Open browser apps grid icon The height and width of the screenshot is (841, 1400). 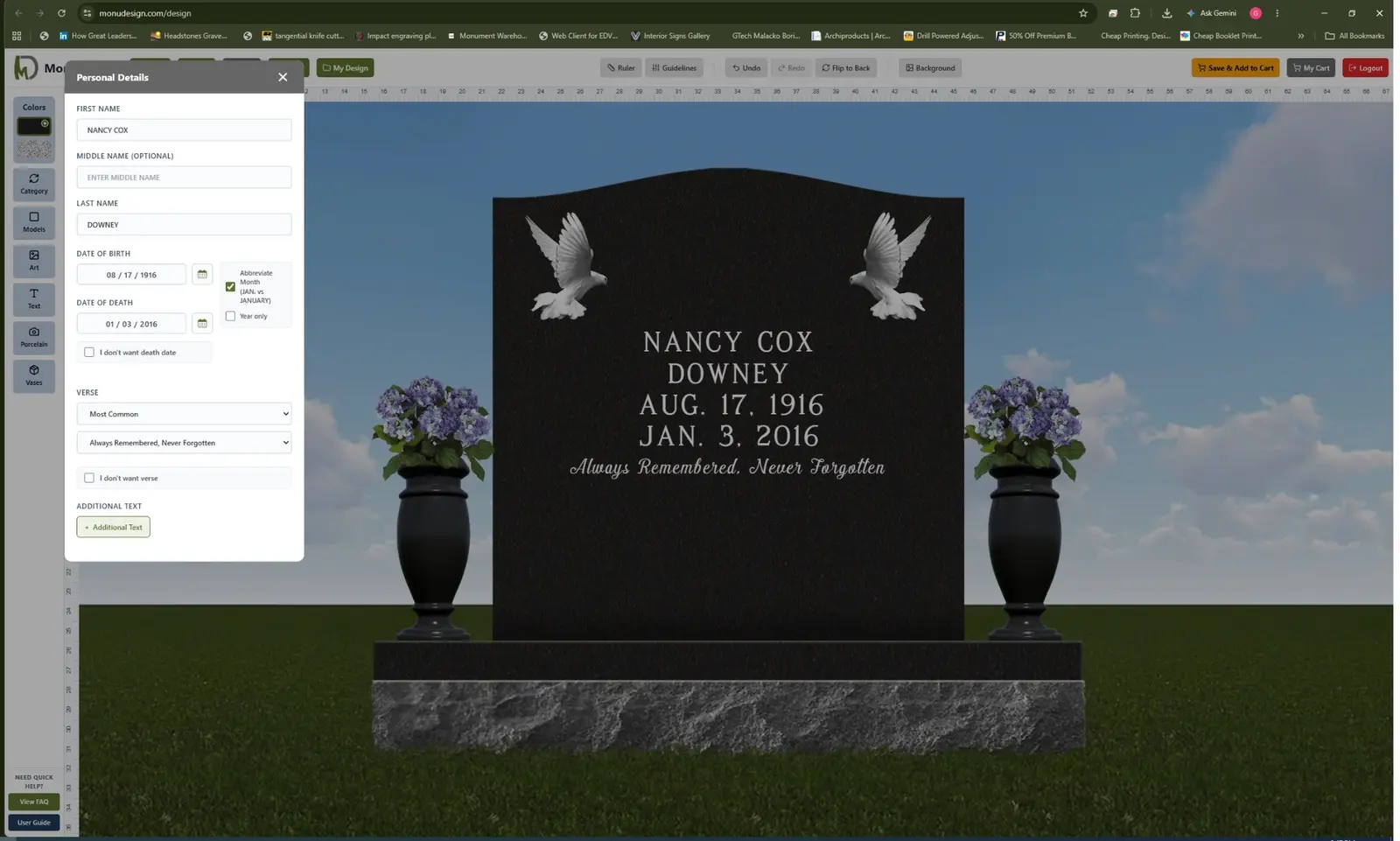tap(17, 36)
